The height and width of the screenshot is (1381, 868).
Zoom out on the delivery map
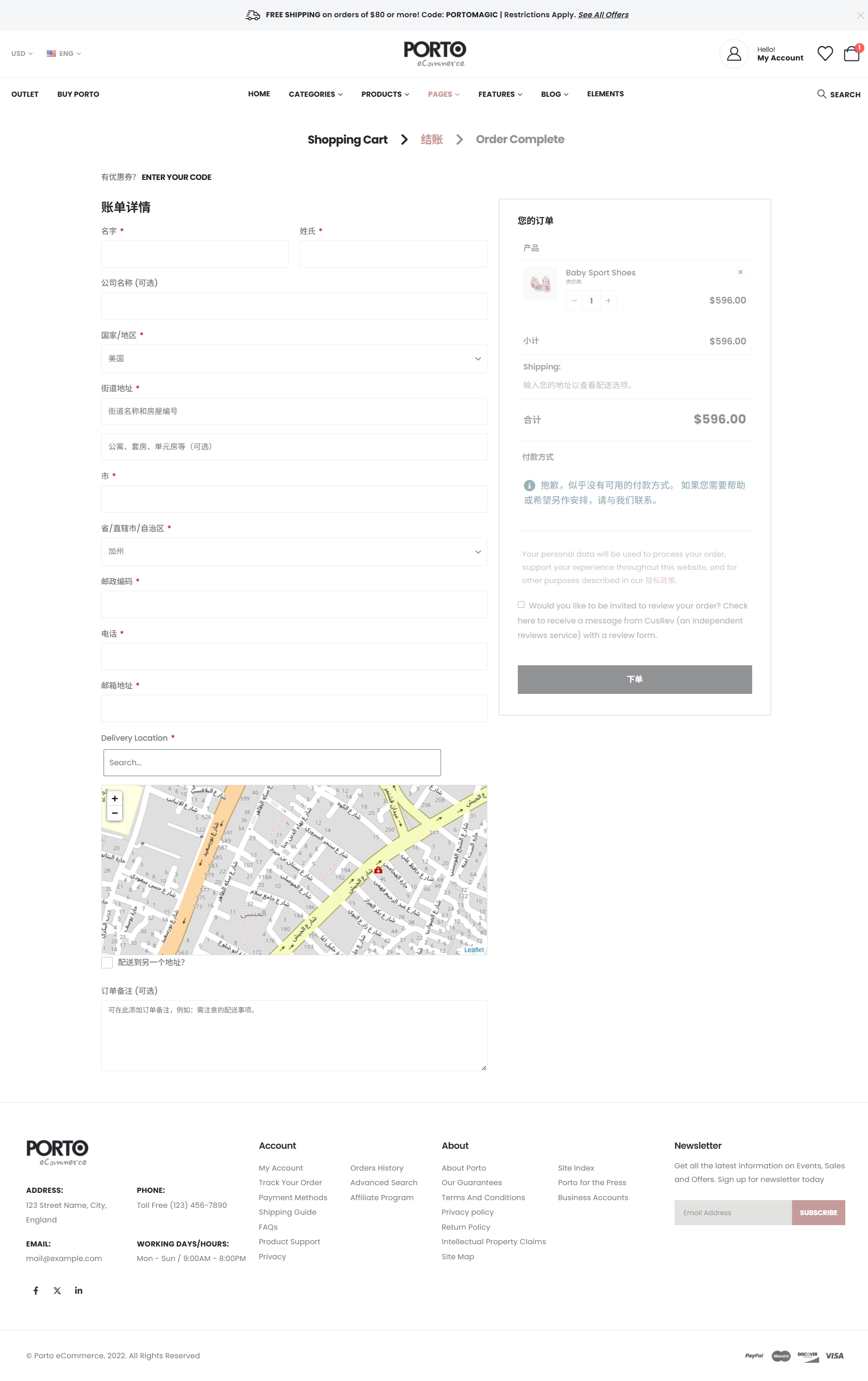(114, 813)
